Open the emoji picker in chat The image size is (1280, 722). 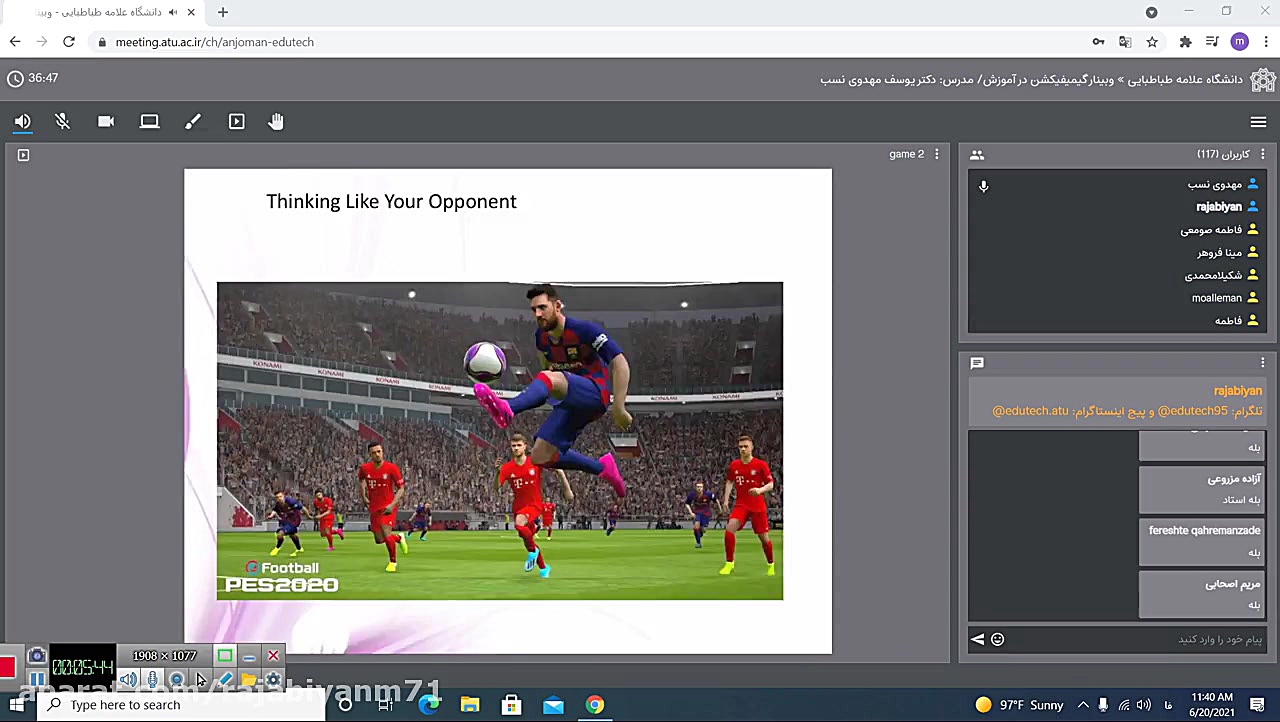tap(997, 639)
